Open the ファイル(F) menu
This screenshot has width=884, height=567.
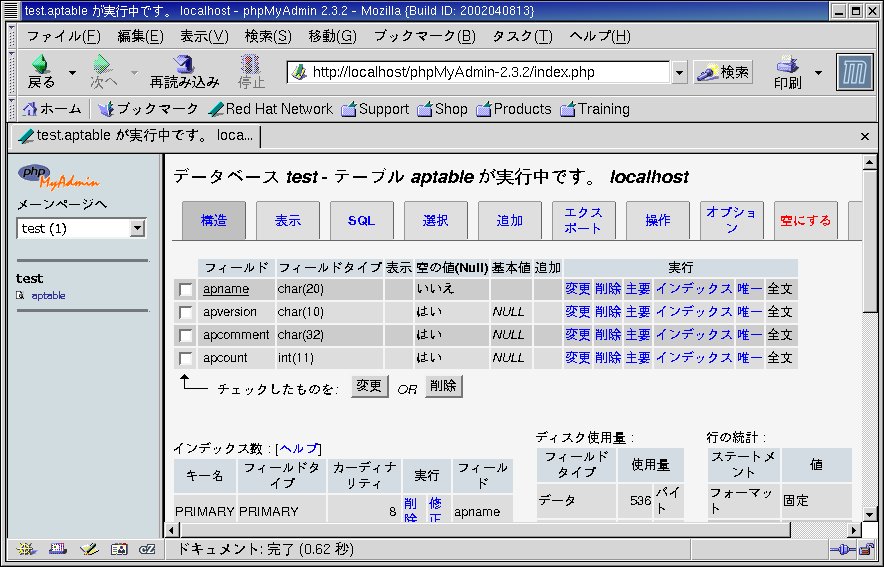(63, 36)
